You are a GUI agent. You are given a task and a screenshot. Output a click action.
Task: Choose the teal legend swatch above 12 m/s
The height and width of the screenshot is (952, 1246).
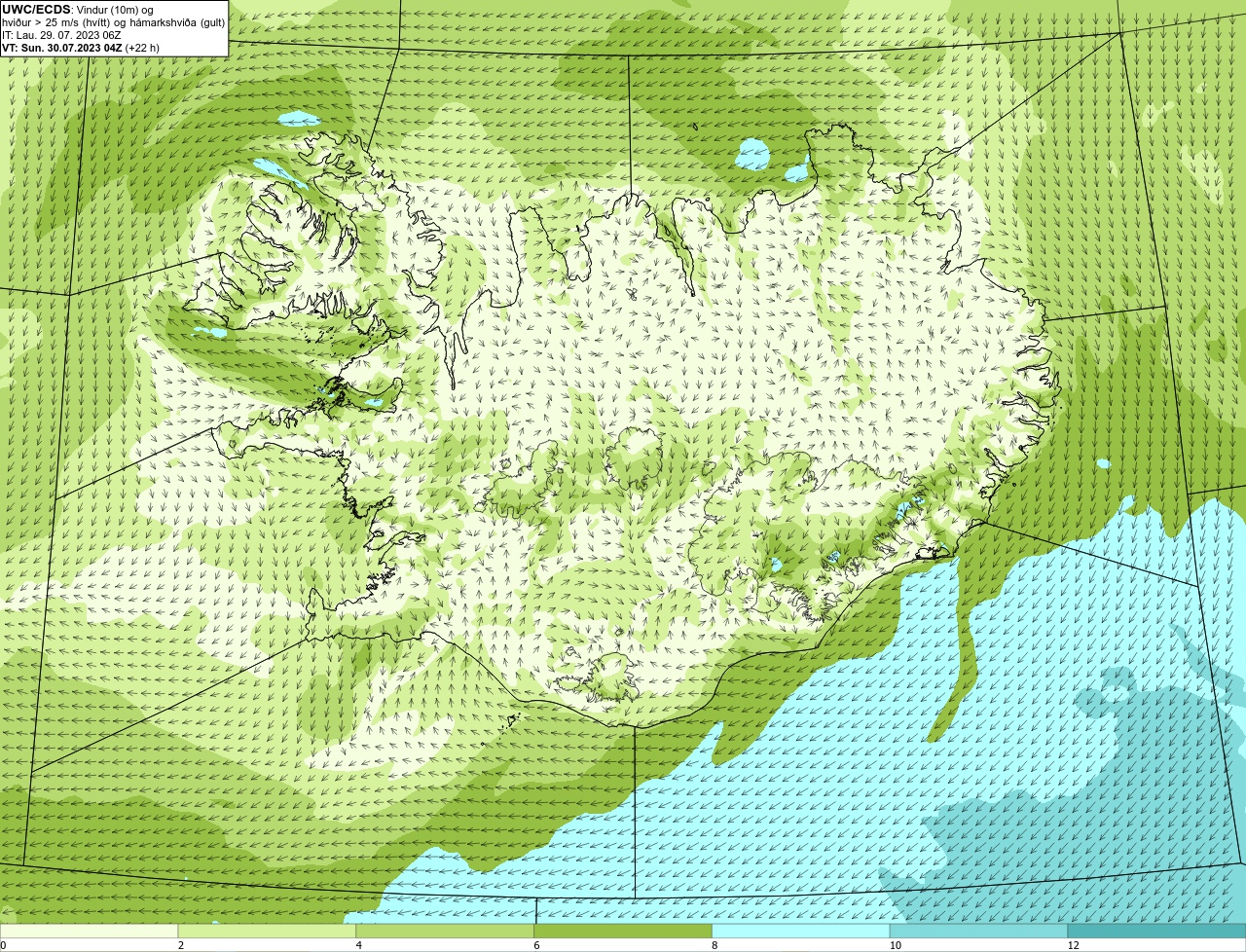[1157, 931]
